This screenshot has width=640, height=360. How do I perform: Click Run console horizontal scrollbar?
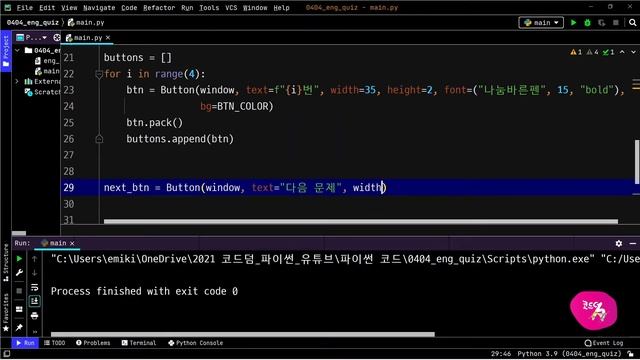[x=242, y=334]
